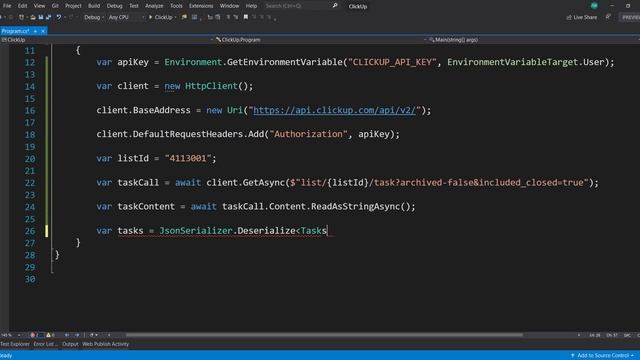Click the comment selected lines icon
640x360 pixels.
(x=210, y=17)
